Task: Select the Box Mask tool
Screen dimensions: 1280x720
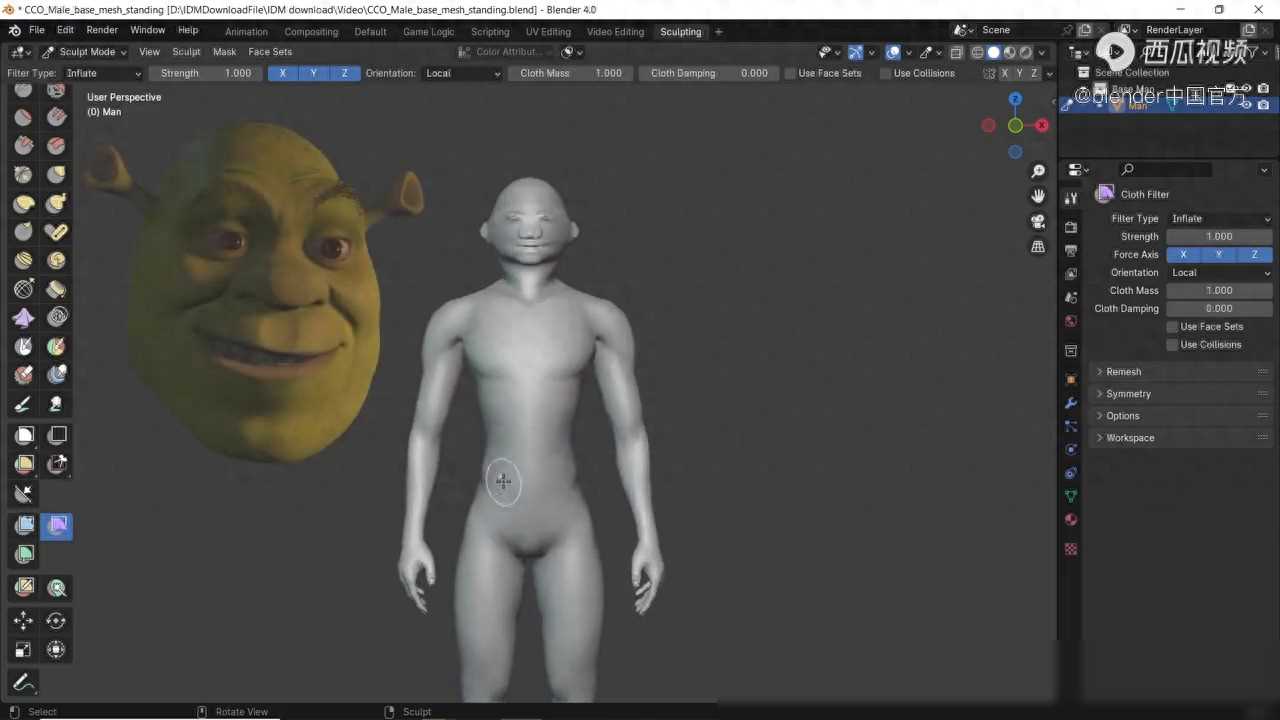Action: 24,435
